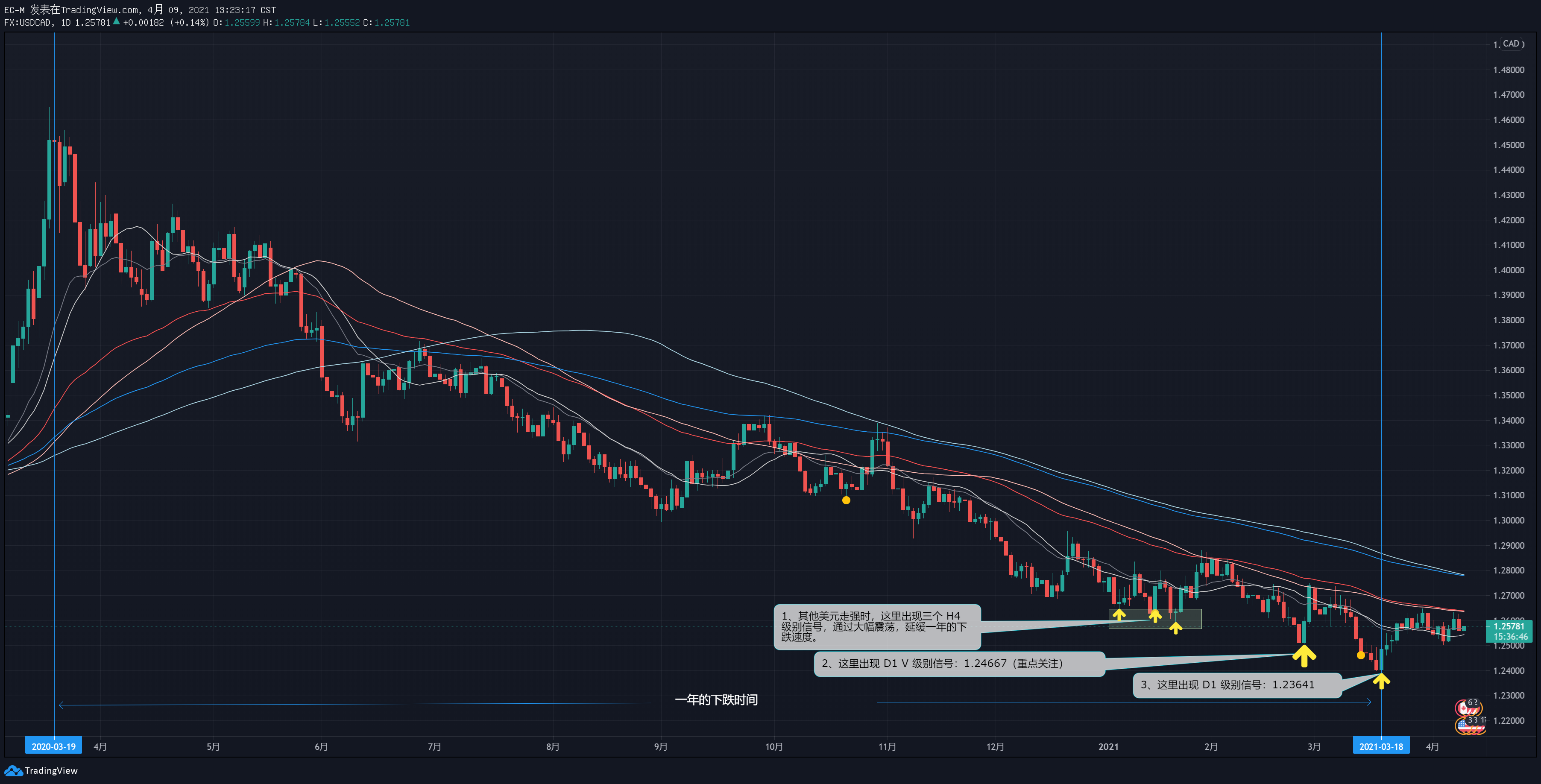Click the 一年的下跌时间 text label
1541x784 pixels.
click(716, 700)
